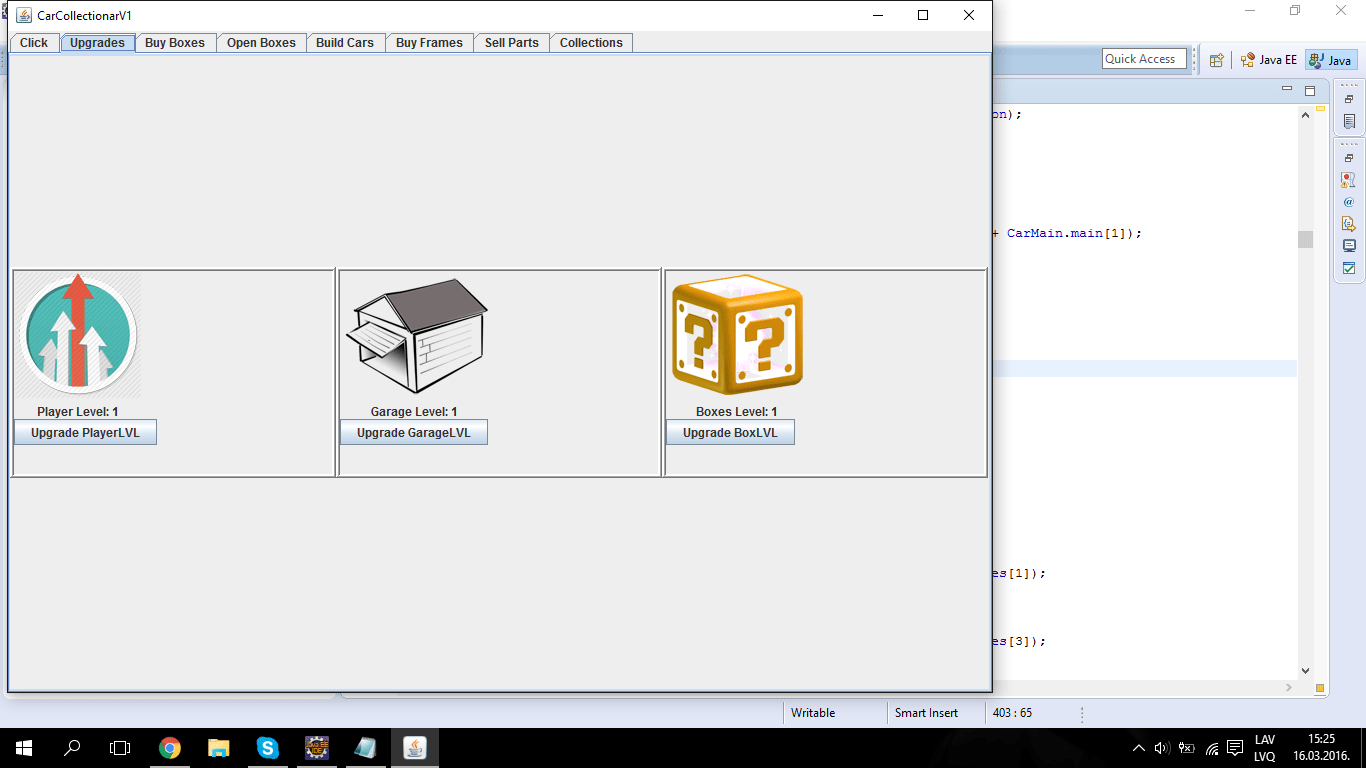1366x768 pixels.
Task: Switch to the Click tab
Action: [33, 42]
